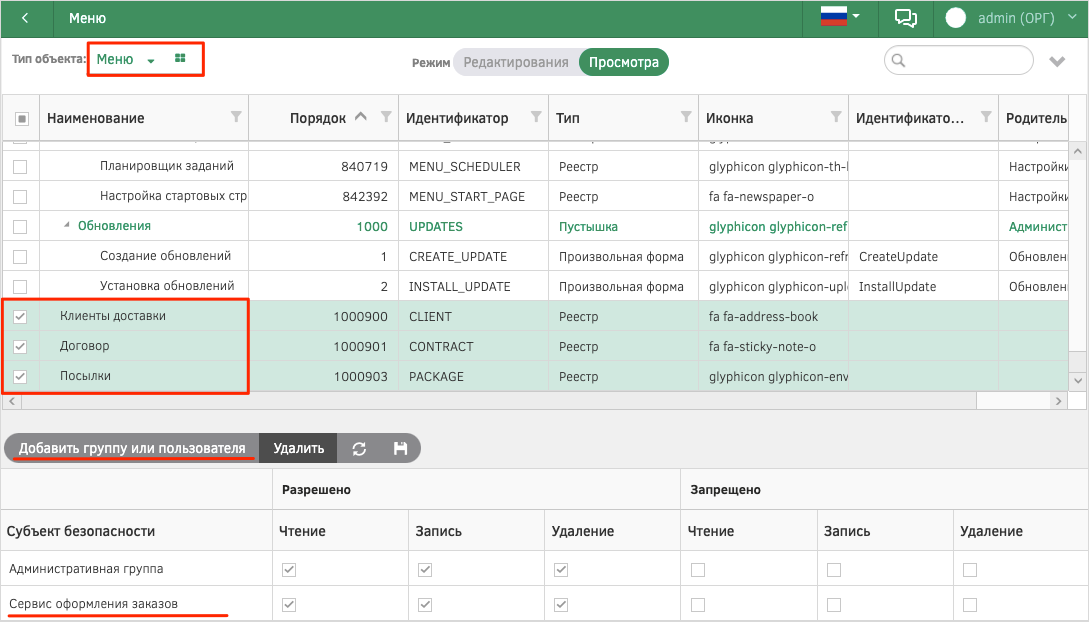Toggle the select-all header checkbox
The width and height of the screenshot is (1089, 622).
(x=22, y=119)
